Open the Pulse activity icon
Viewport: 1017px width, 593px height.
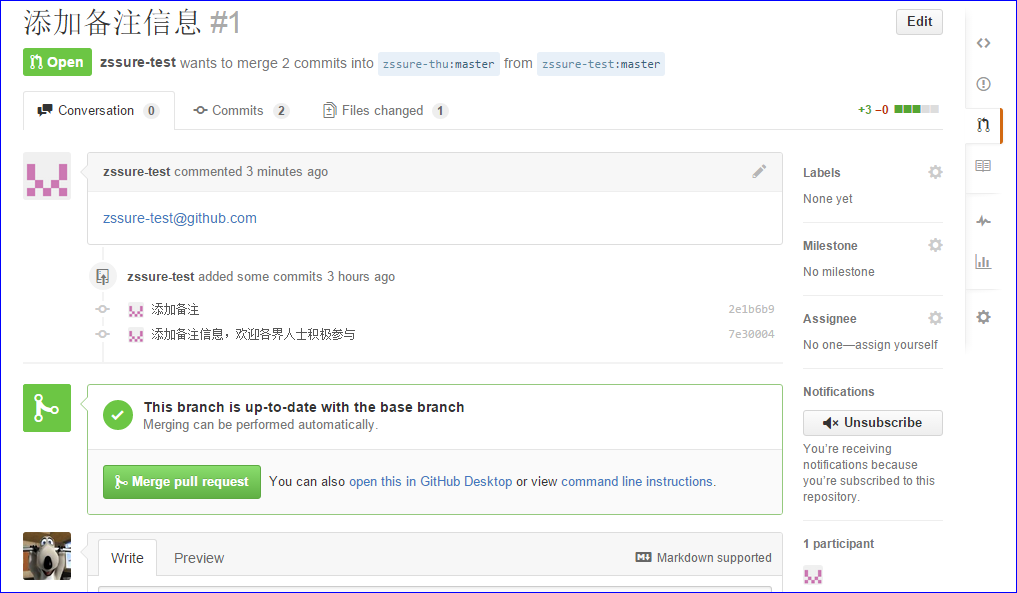(x=983, y=221)
